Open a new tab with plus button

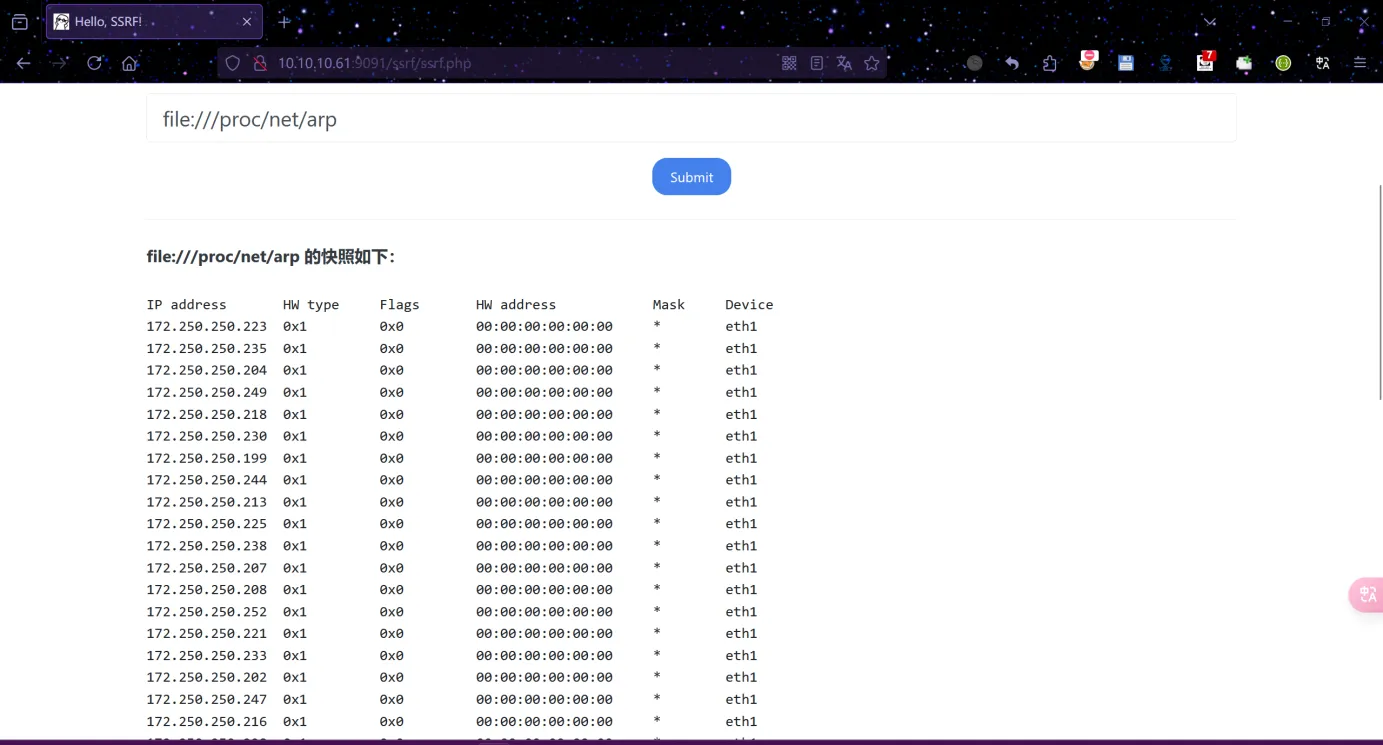(284, 21)
